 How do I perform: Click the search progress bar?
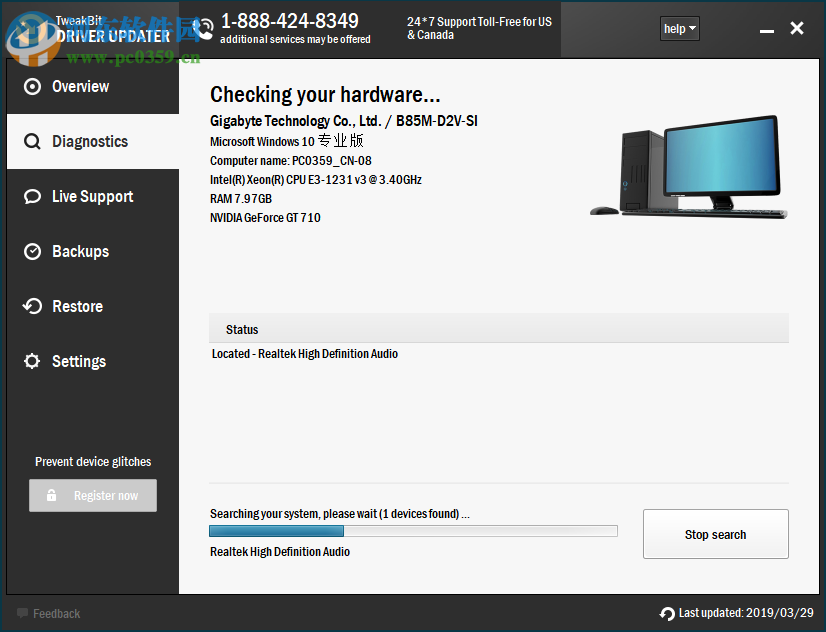click(413, 530)
